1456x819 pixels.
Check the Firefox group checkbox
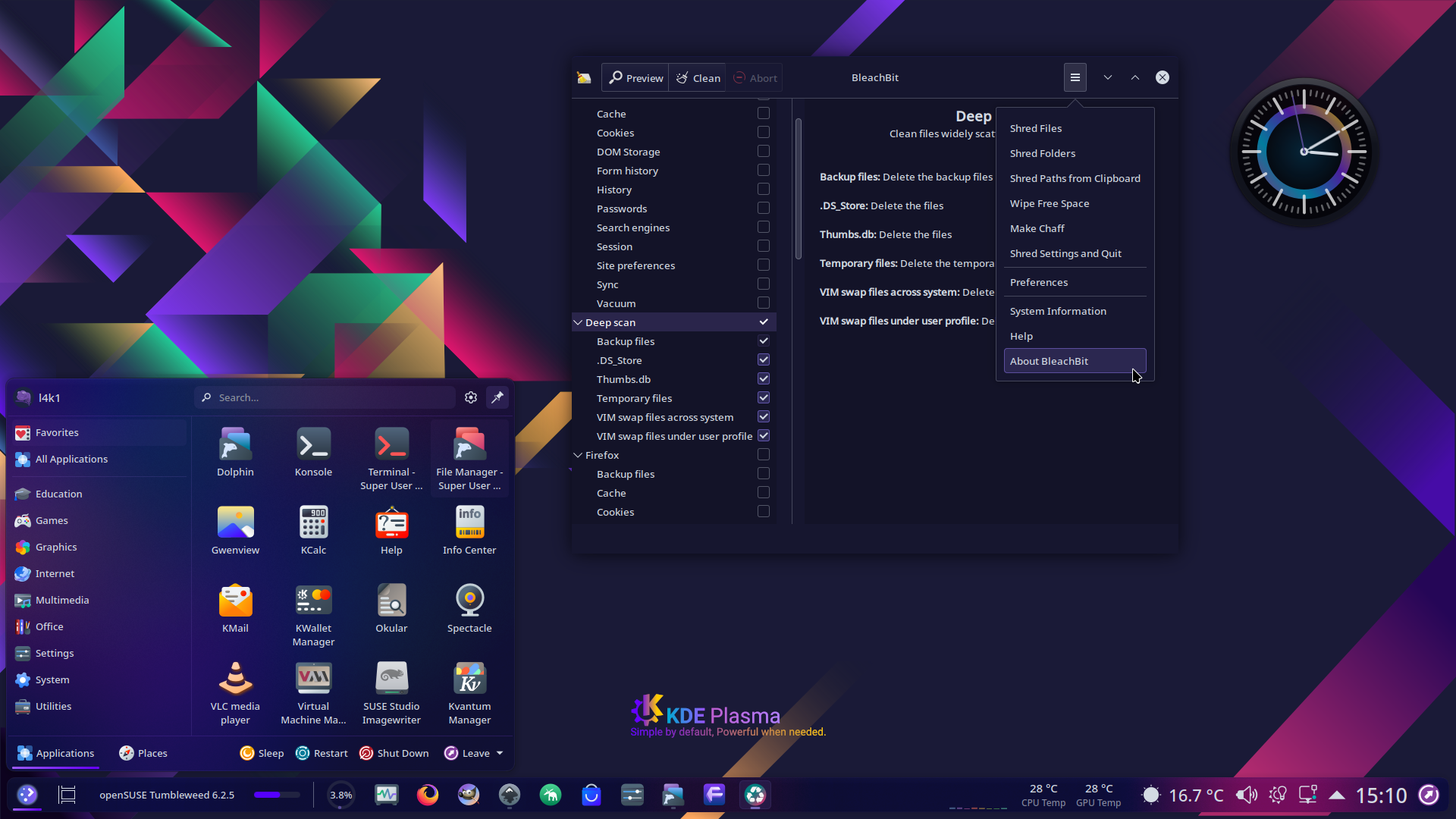764,454
